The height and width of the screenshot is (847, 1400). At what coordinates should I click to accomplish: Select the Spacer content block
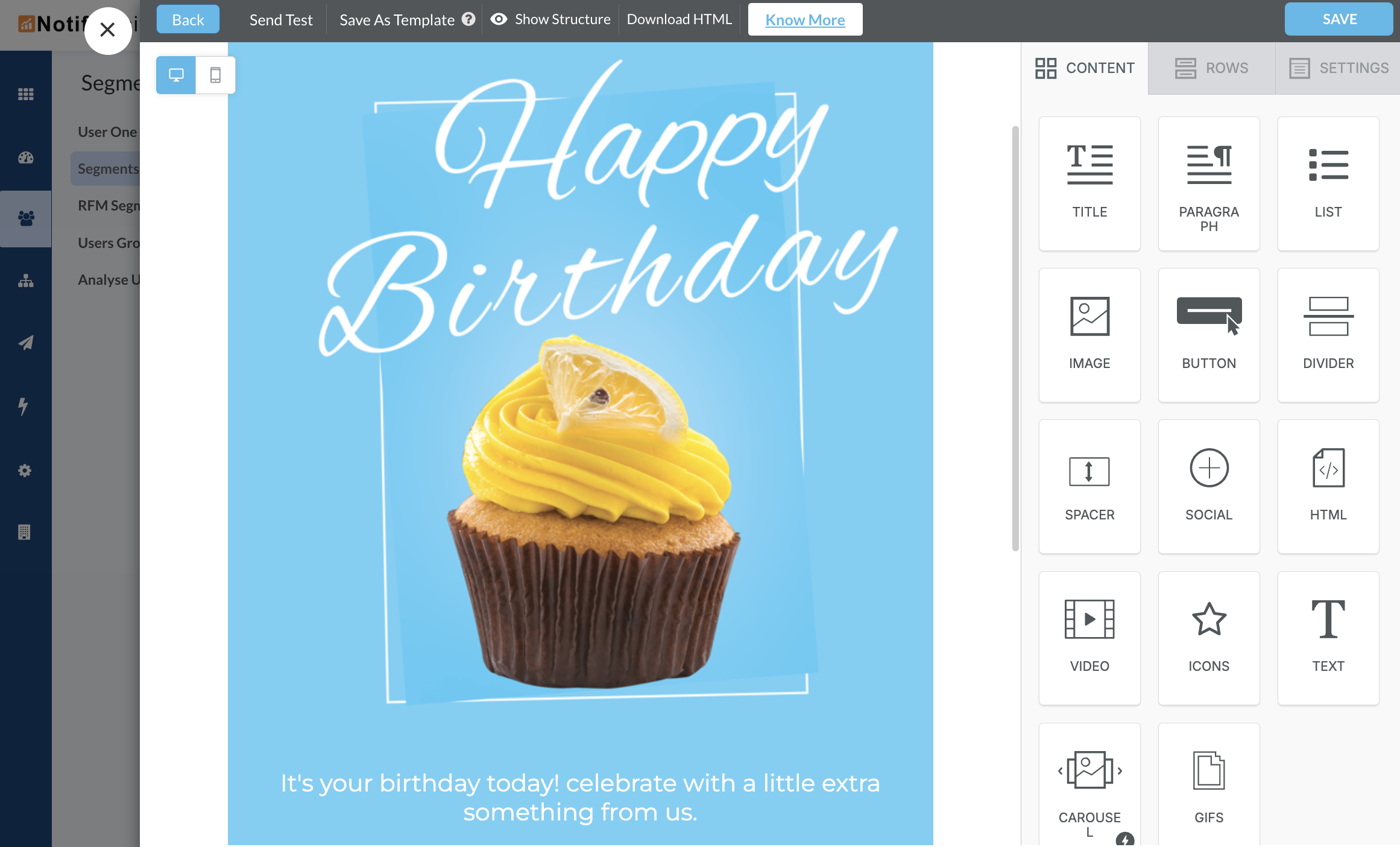[1089, 486]
